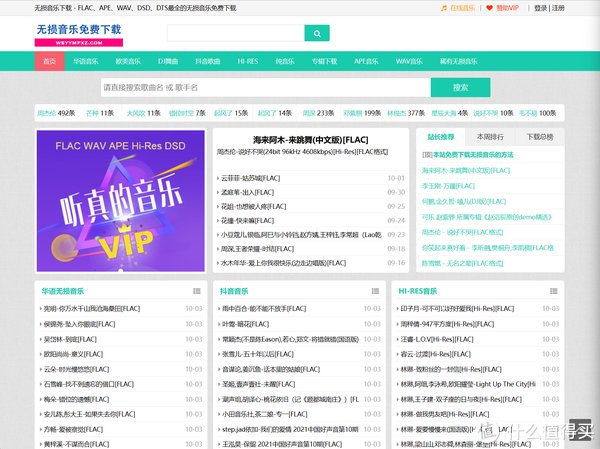Screen dimensions: 600x449
Task: Switch to the 站长推荐 tab
Action: pos(441,137)
